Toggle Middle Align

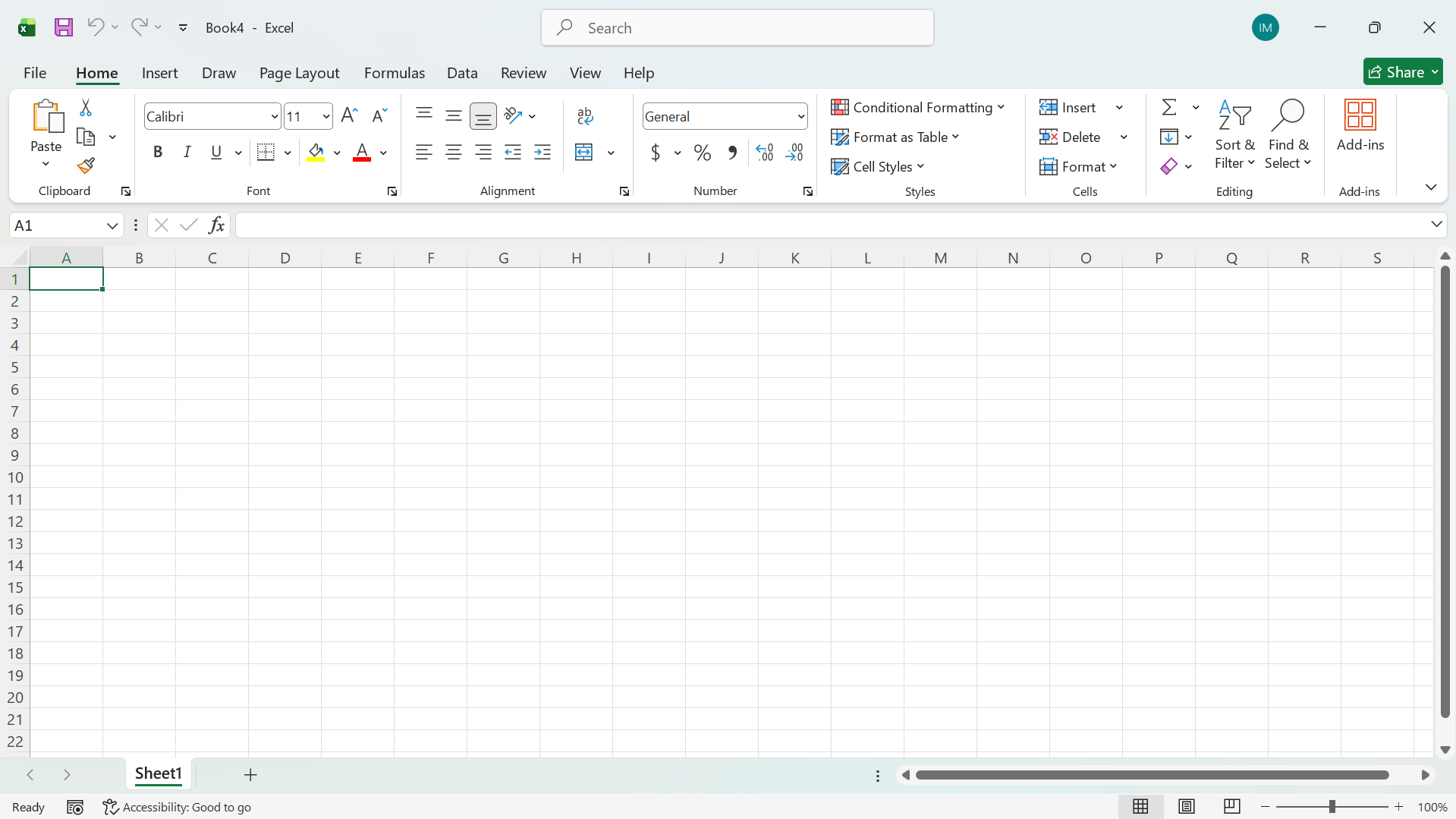pyautogui.click(x=454, y=115)
